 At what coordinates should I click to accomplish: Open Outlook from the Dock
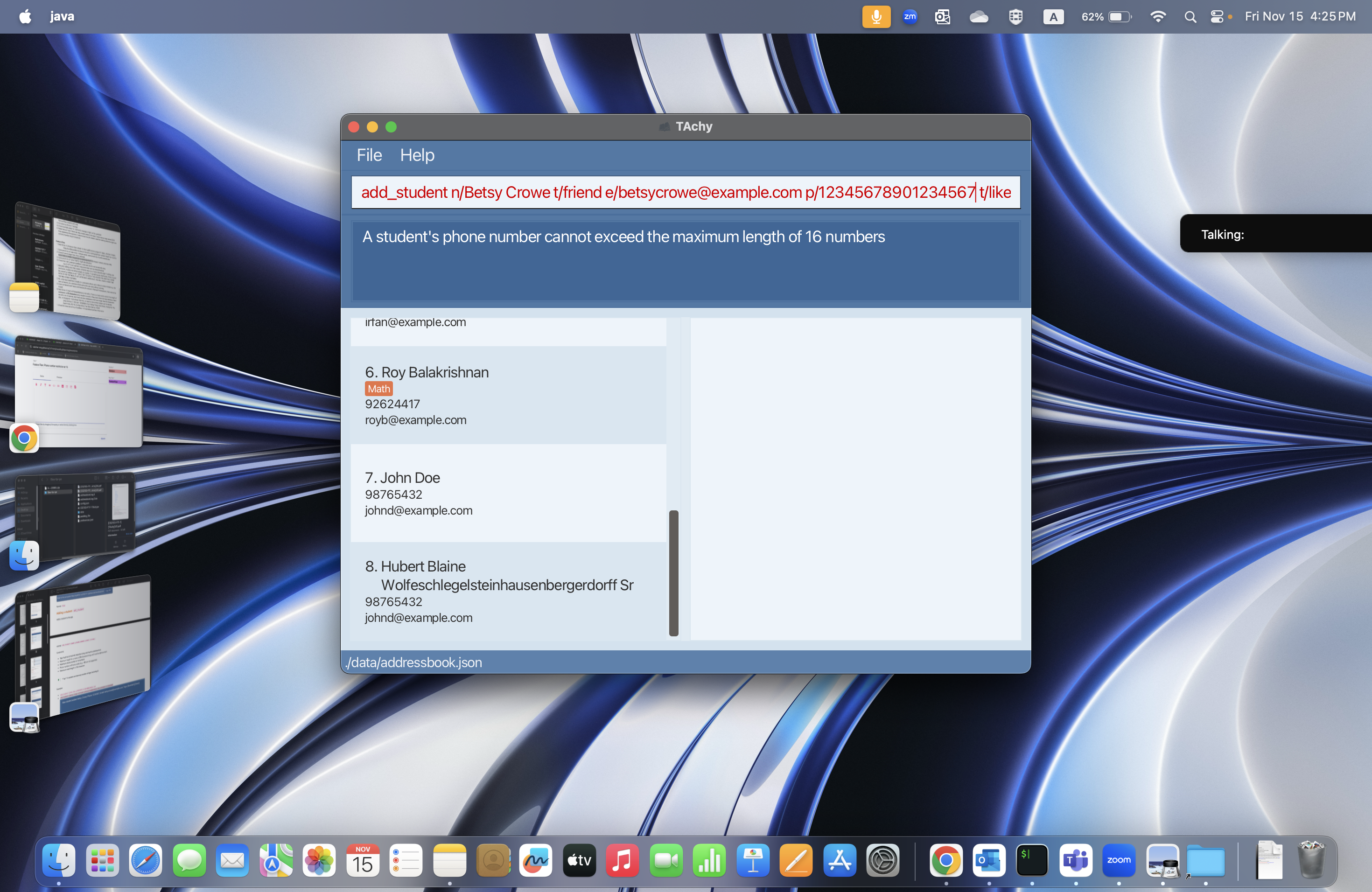[989, 860]
